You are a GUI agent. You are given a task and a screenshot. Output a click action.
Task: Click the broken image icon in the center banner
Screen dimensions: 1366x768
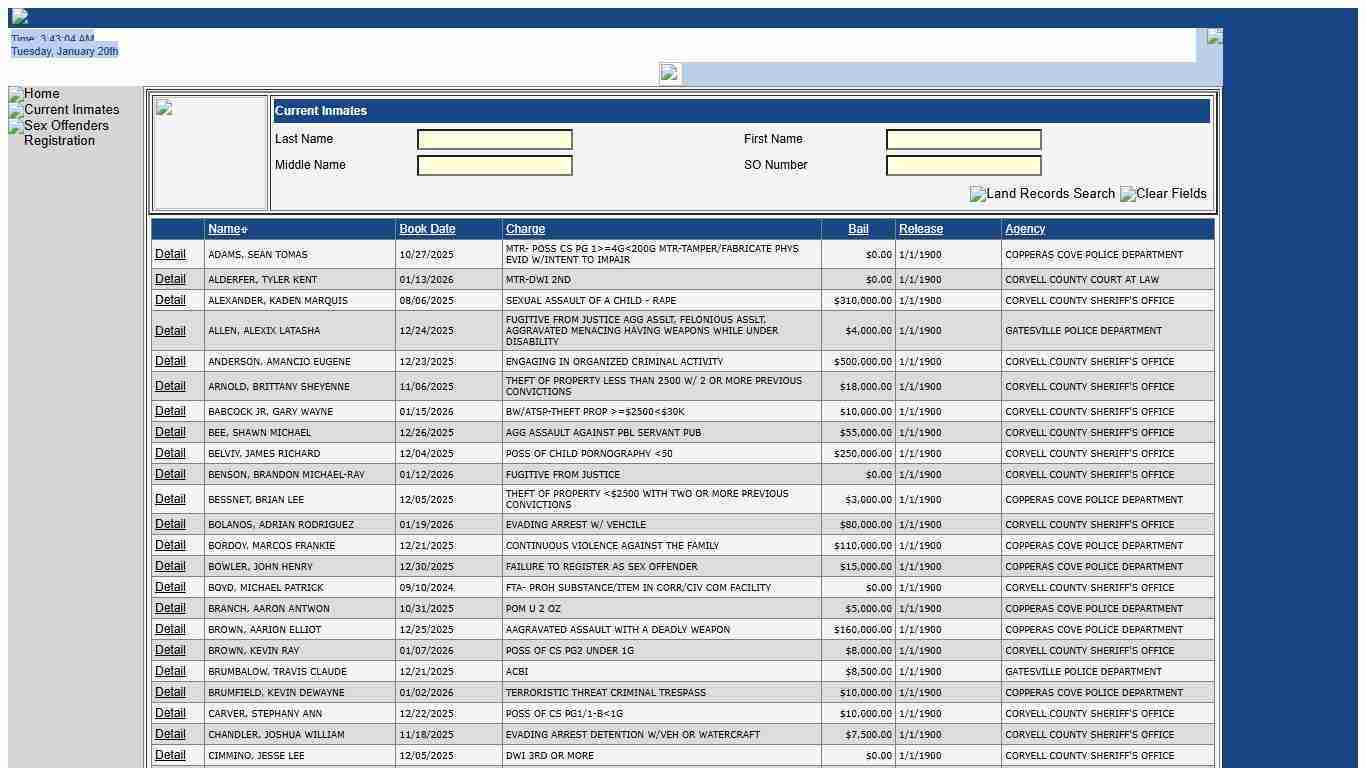click(668, 73)
